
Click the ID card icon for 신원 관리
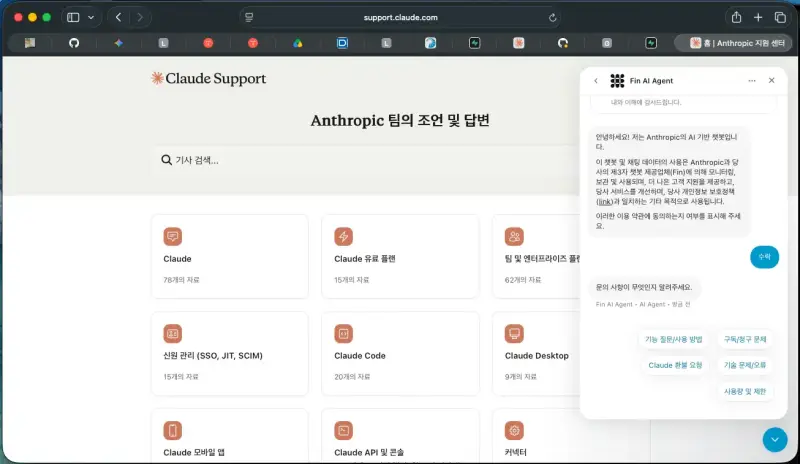click(172, 333)
